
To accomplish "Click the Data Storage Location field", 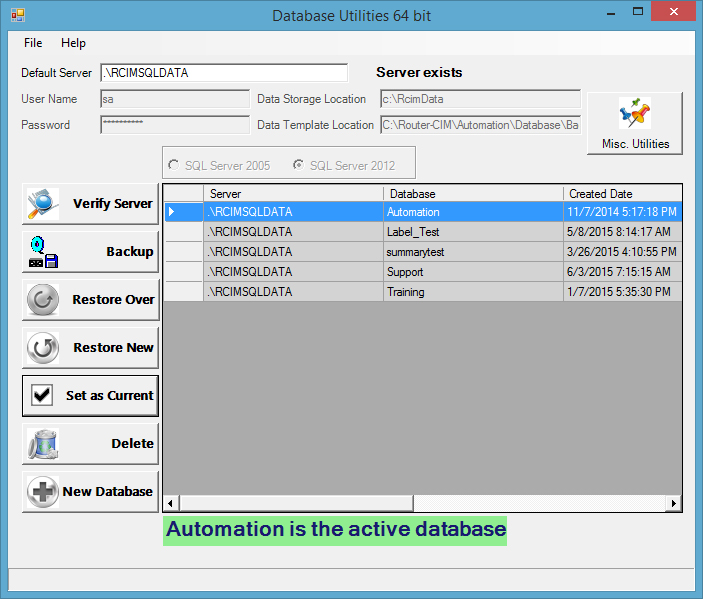I will coord(480,99).
